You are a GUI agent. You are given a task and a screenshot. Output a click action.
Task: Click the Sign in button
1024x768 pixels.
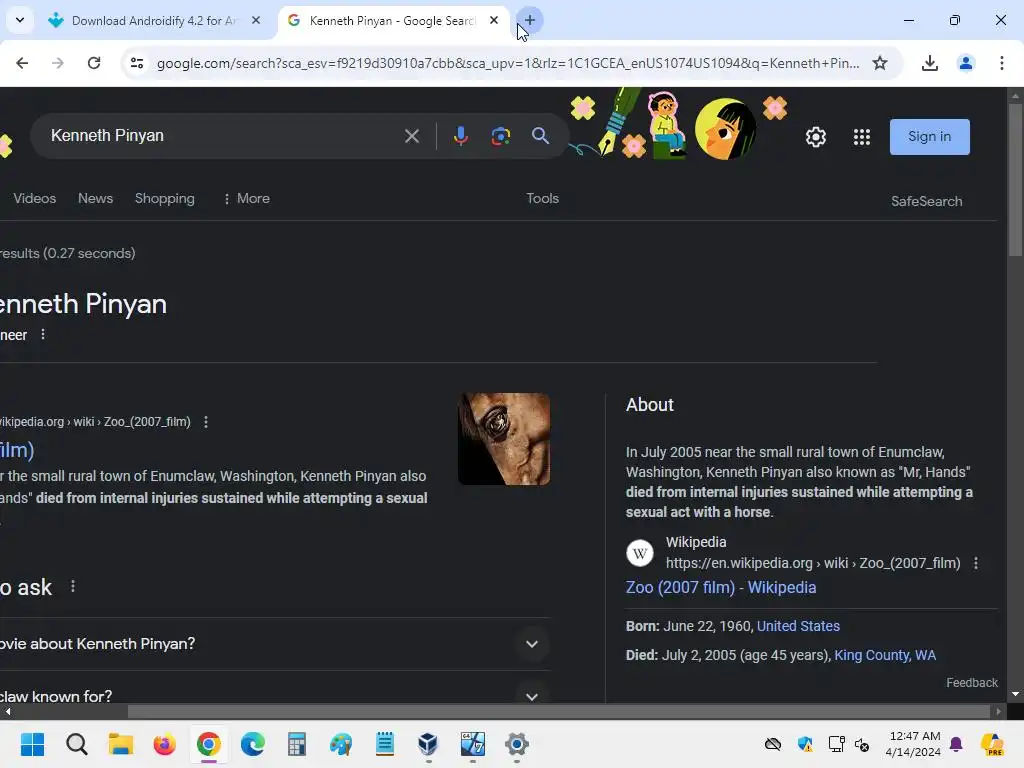click(x=929, y=136)
